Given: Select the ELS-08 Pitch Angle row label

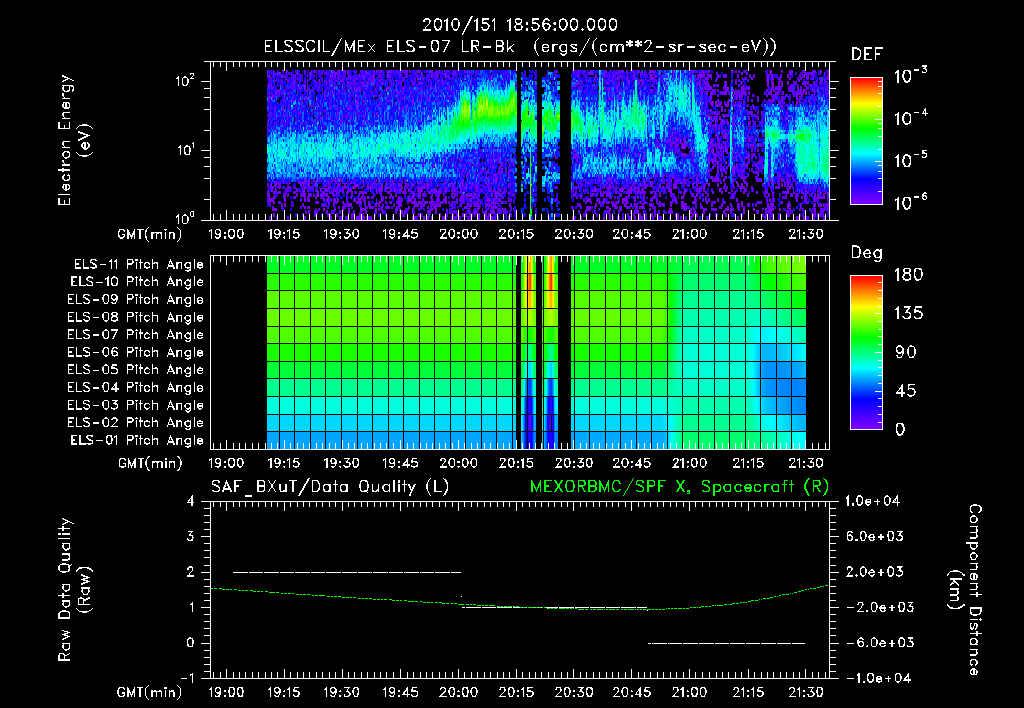Looking at the screenshot, I should coord(135,317).
